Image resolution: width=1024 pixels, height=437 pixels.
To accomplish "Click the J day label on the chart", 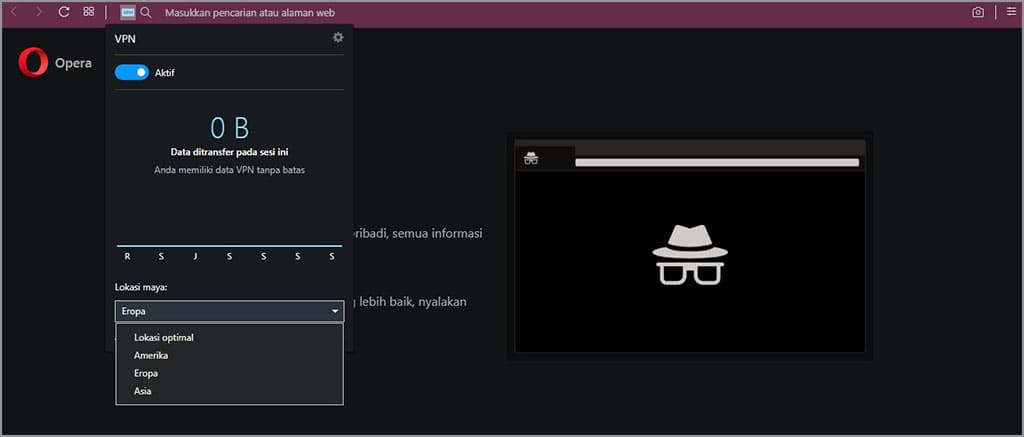I will point(195,257).
